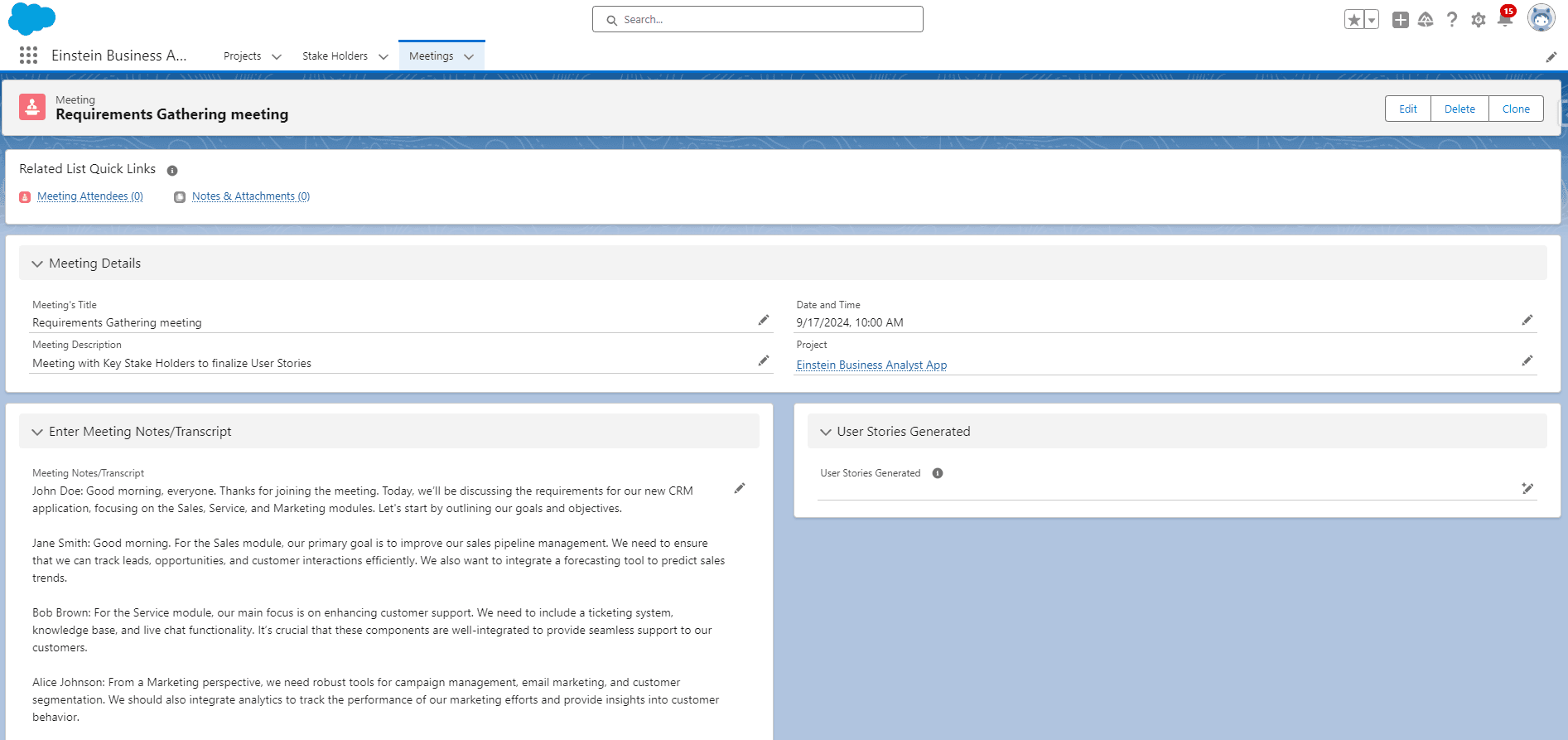The width and height of the screenshot is (1568, 740).
Task: Click the search magnifier icon
Action: 611,20
